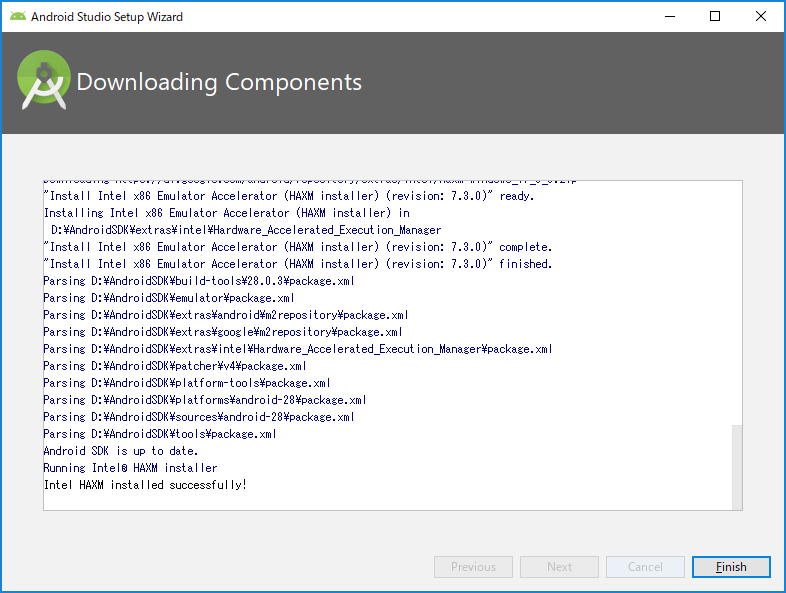
Task: Click the 'Running Intel® HAXM installer' line
Action: (x=130, y=468)
